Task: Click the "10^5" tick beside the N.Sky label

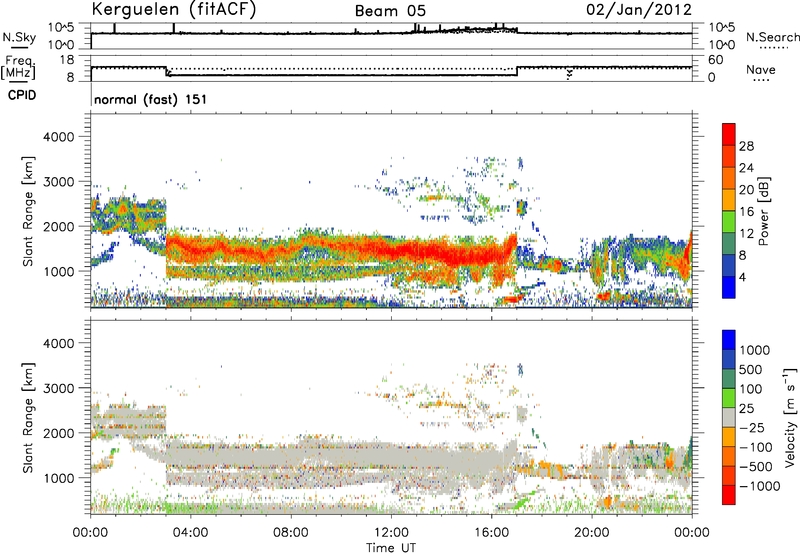Action: (x=61, y=27)
